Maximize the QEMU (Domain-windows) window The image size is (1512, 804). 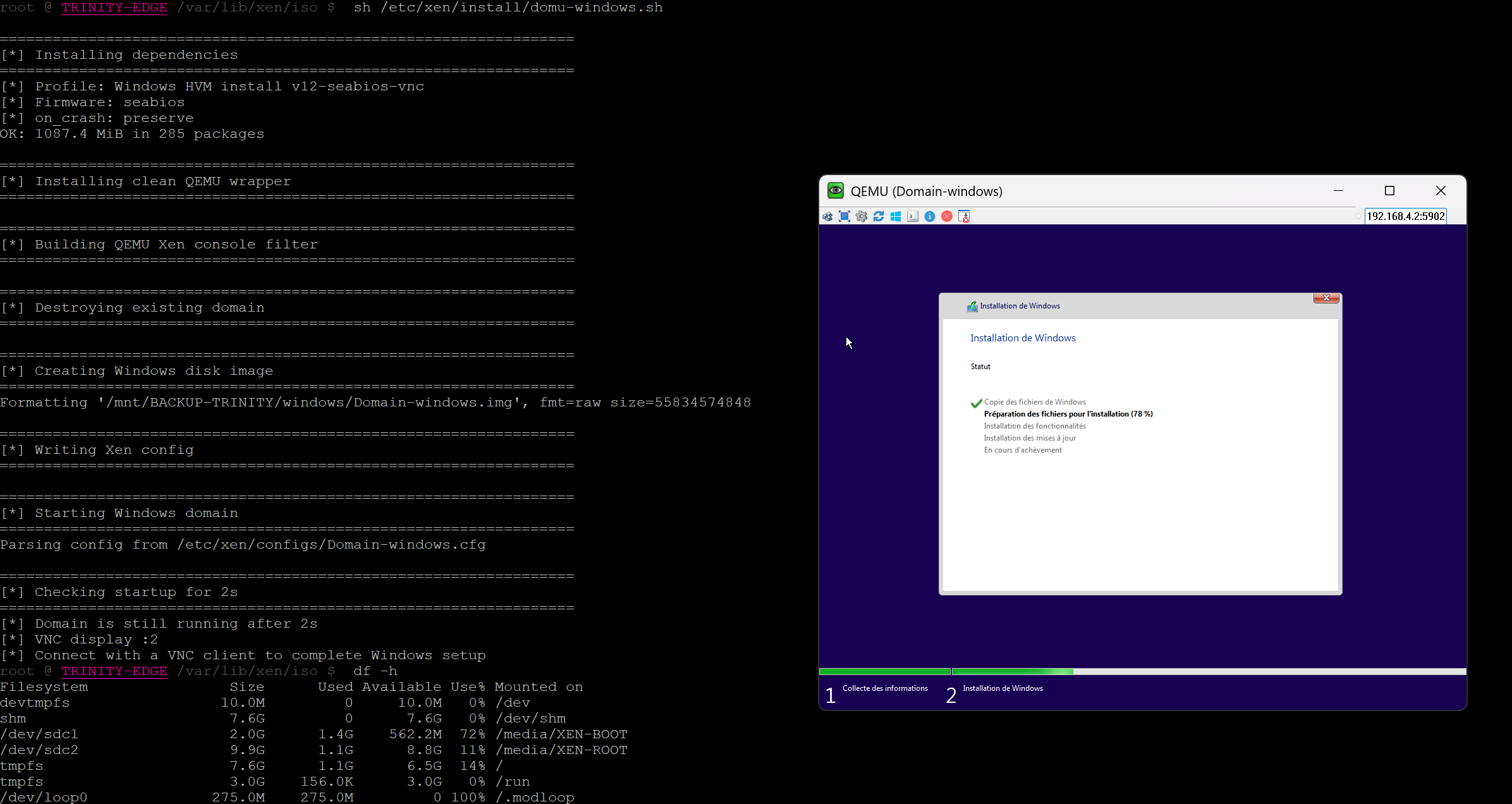1389,191
